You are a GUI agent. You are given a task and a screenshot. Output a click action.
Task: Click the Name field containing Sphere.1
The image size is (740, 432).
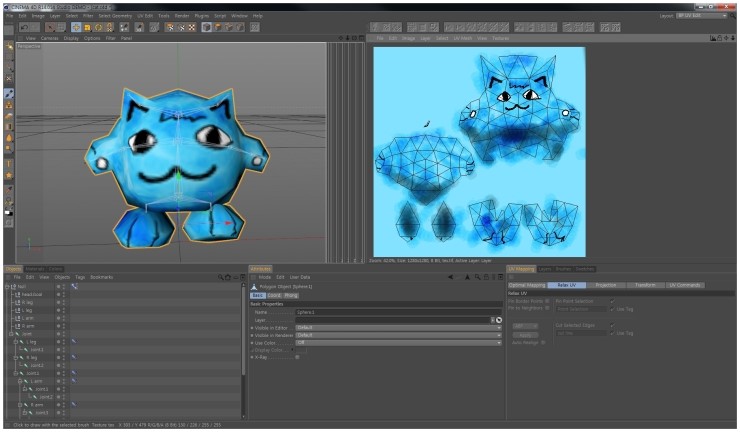coord(398,312)
